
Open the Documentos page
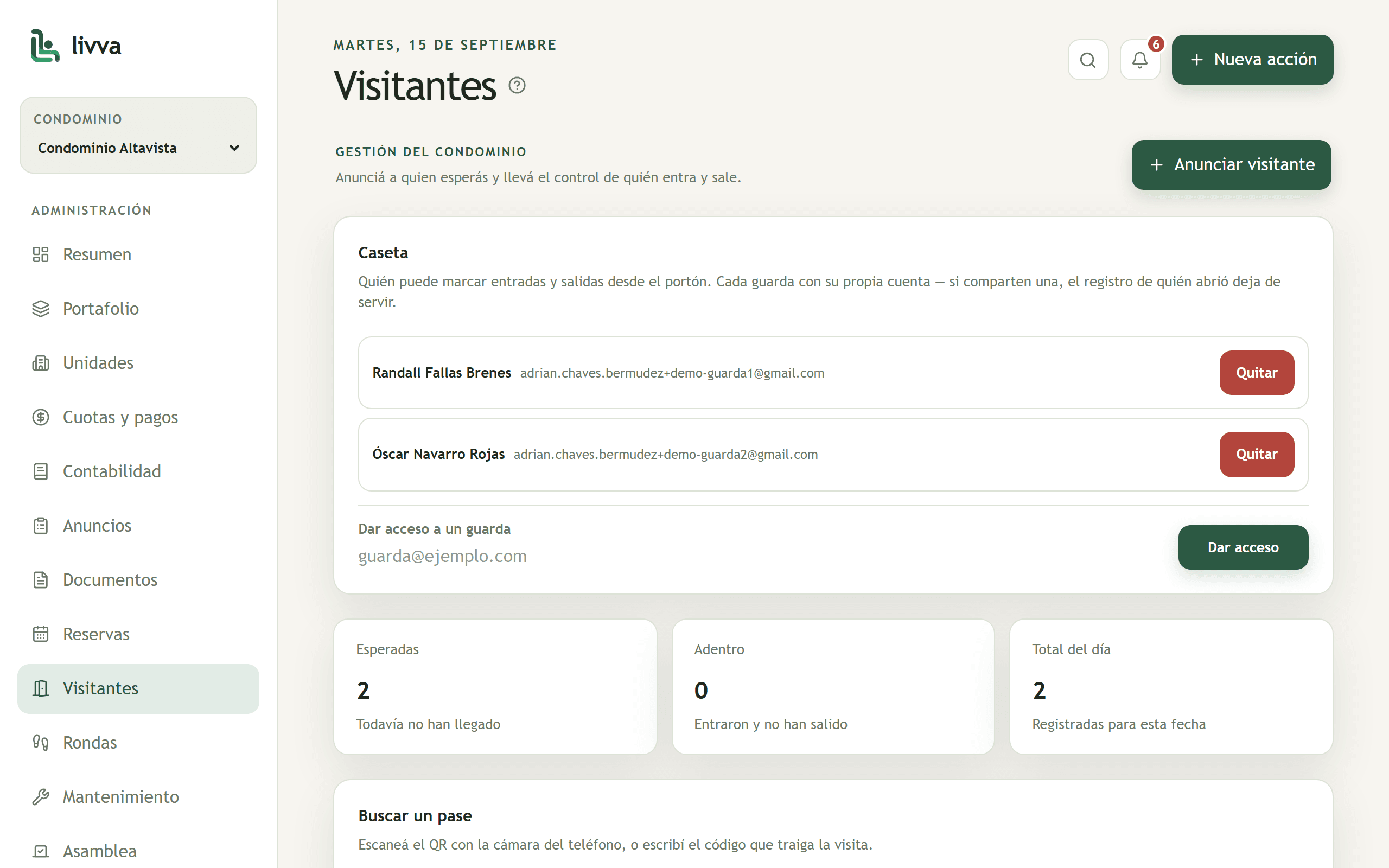click(138, 580)
